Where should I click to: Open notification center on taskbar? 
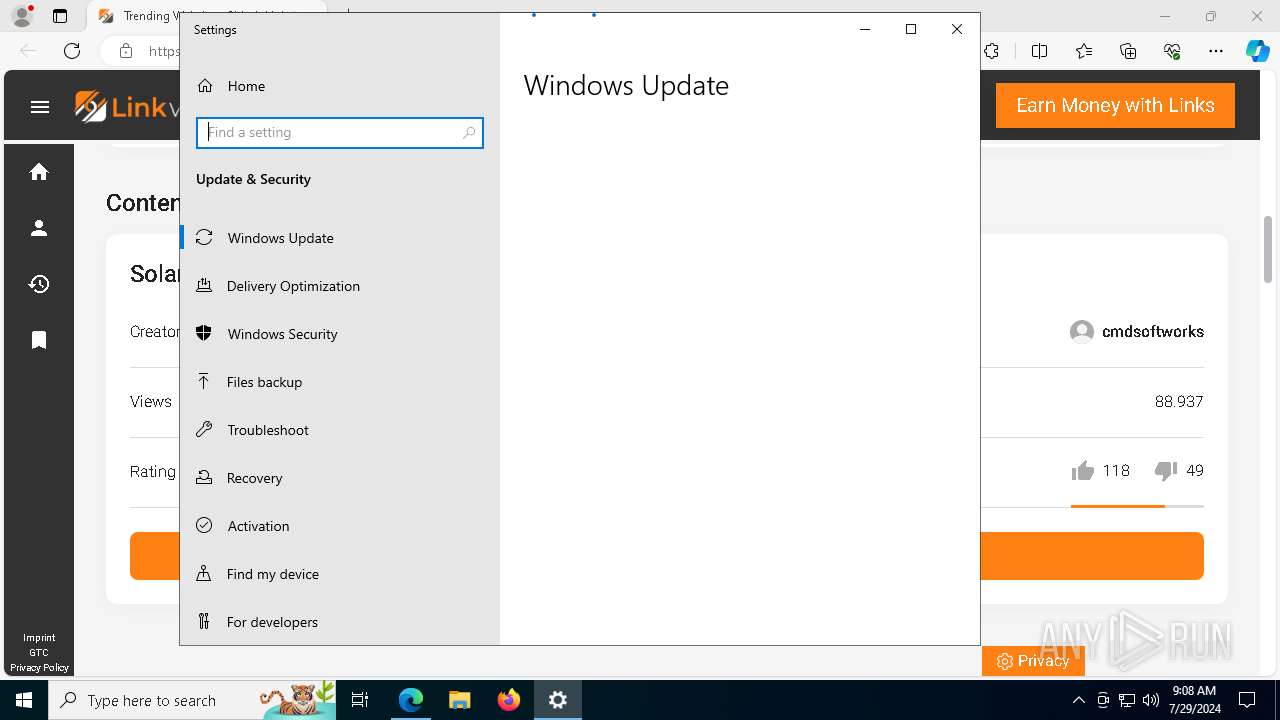pos(1247,700)
